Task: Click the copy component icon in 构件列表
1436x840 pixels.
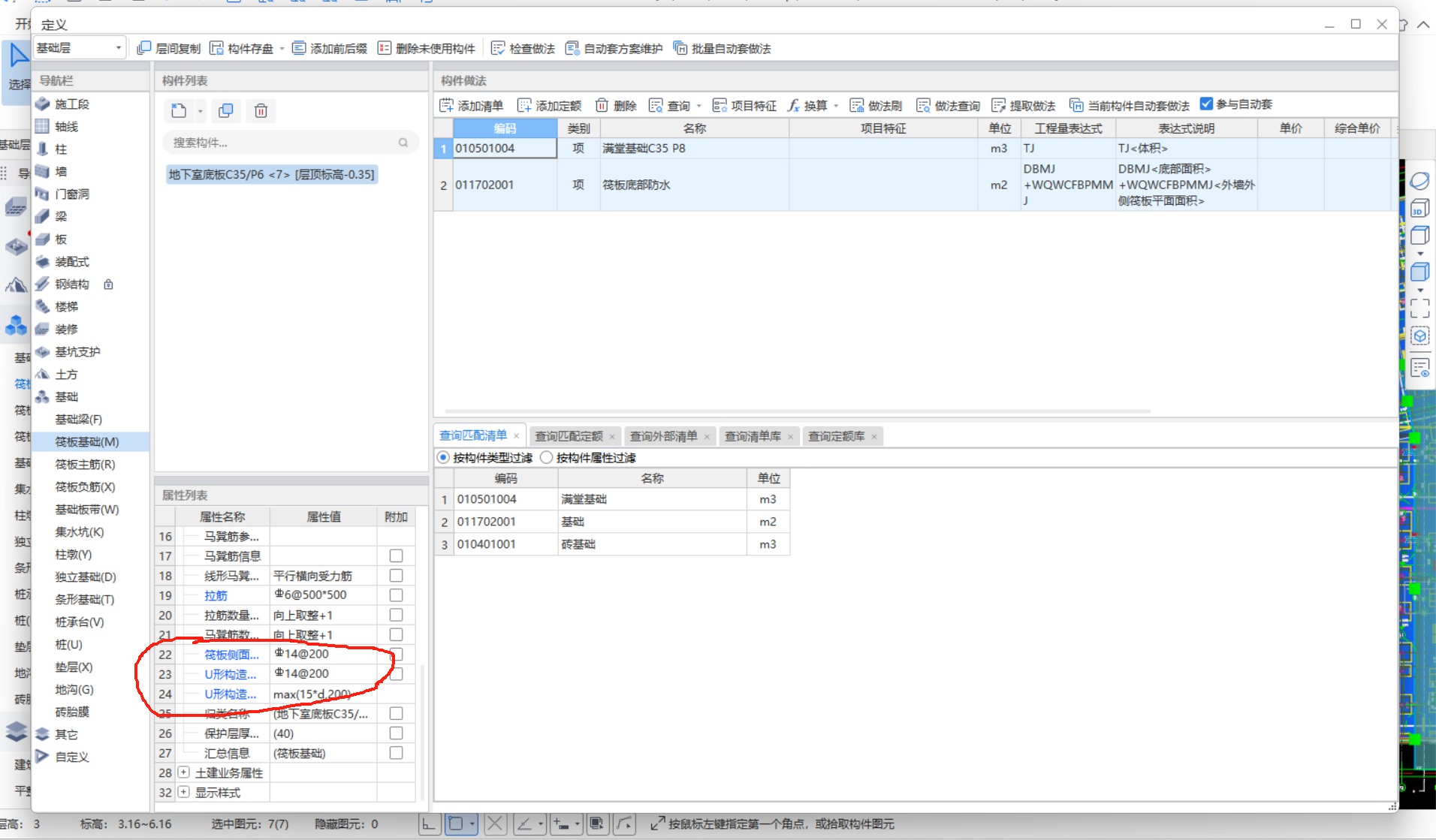Action: [x=225, y=111]
